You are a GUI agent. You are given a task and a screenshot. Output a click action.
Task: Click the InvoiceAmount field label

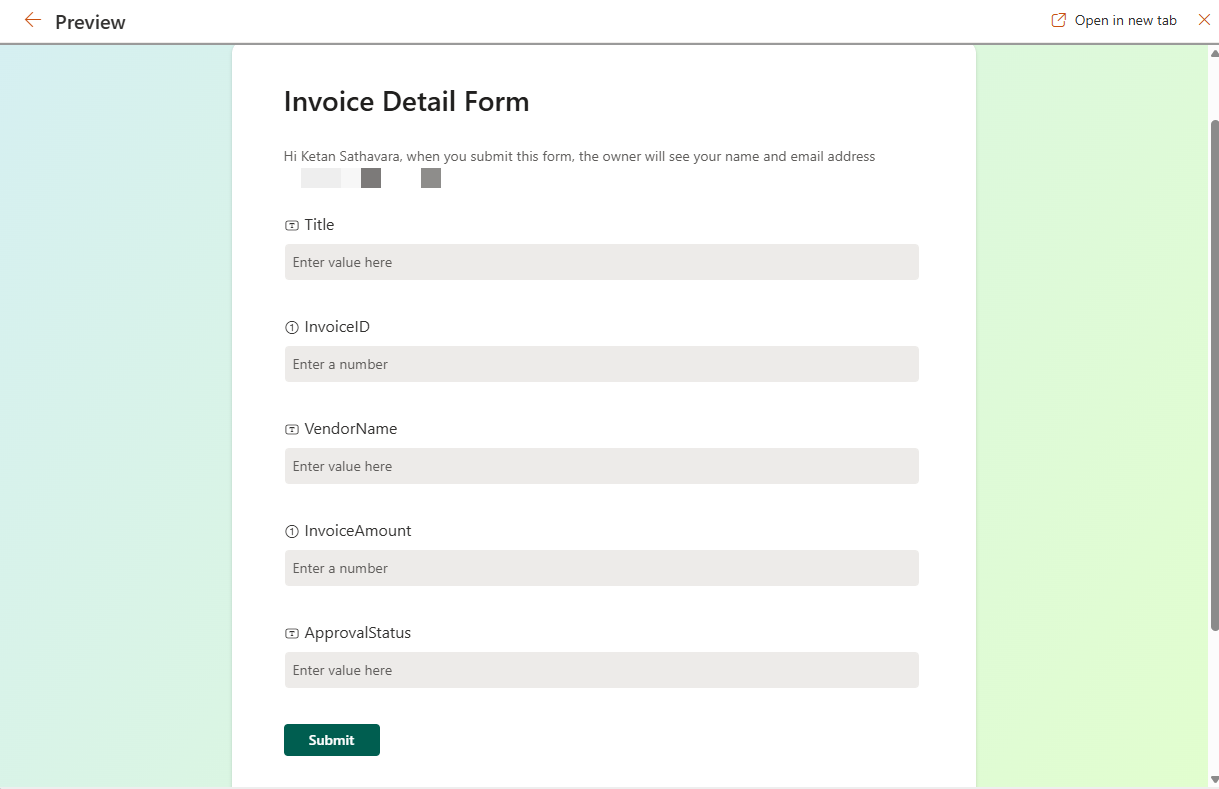[x=358, y=531]
